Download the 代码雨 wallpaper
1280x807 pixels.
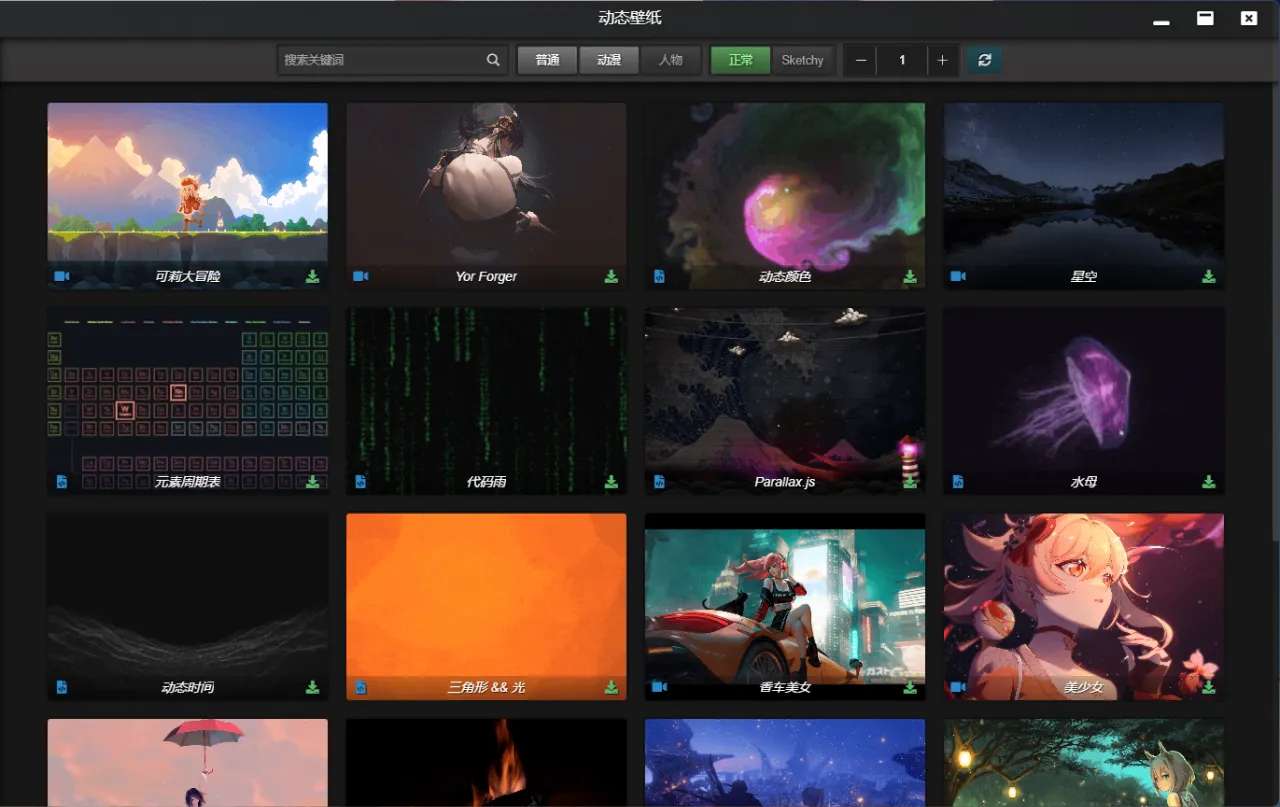tap(611, 482)
